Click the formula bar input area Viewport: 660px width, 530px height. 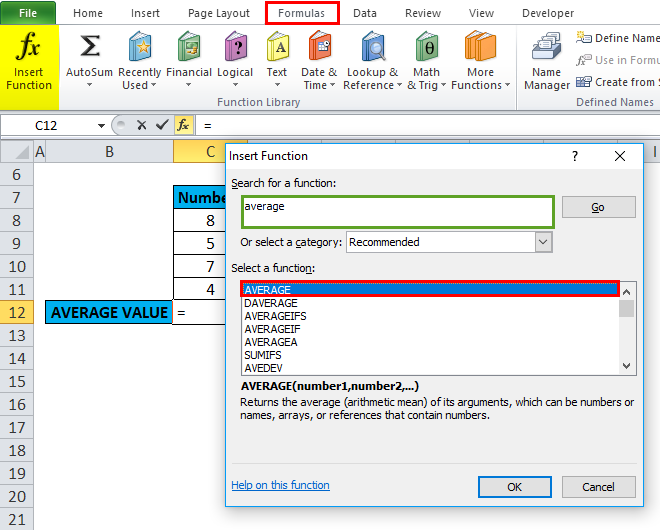[x=427, y=125]
